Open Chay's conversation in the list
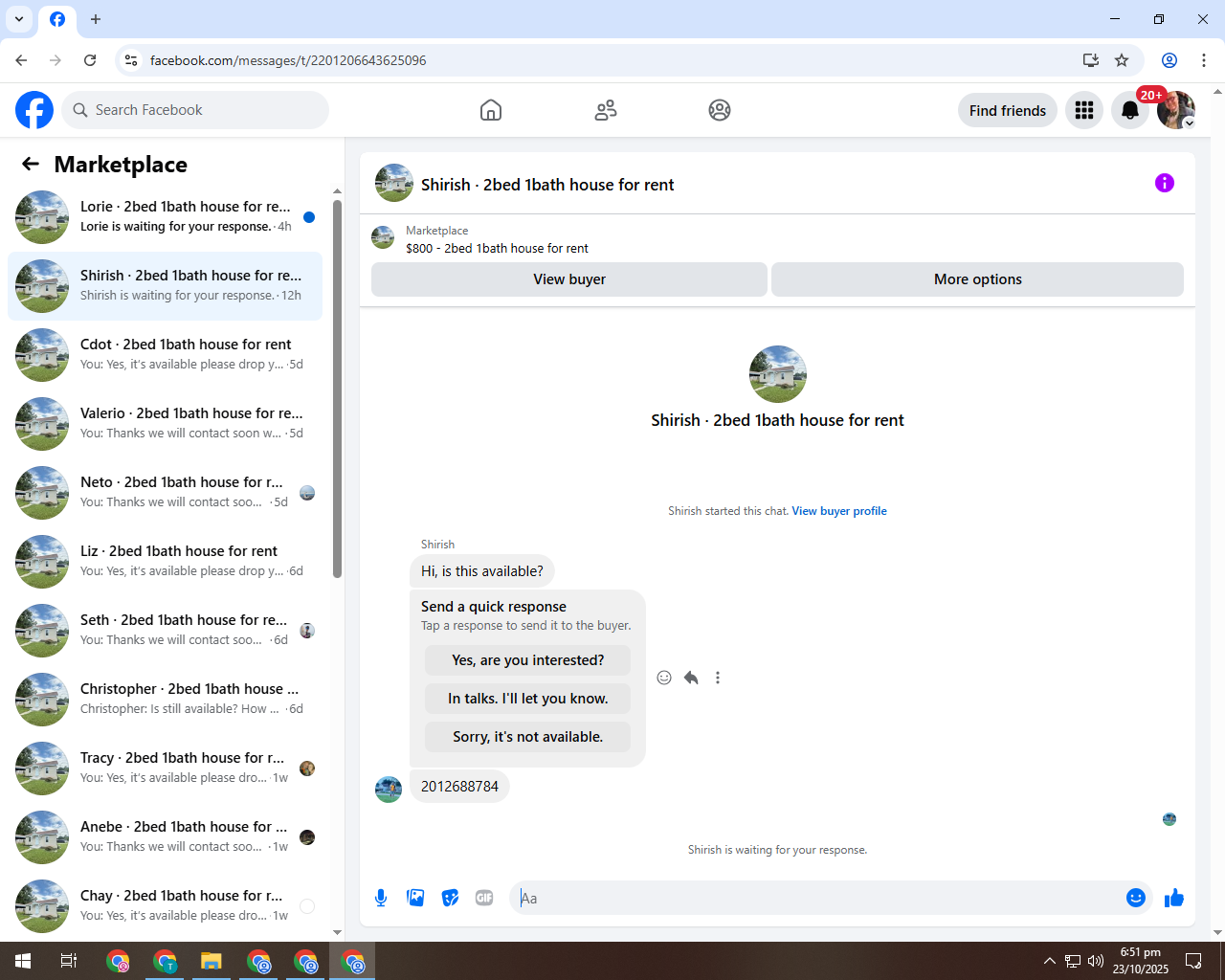This screenshot has width=1225, height=980. (x=165, y=906)
